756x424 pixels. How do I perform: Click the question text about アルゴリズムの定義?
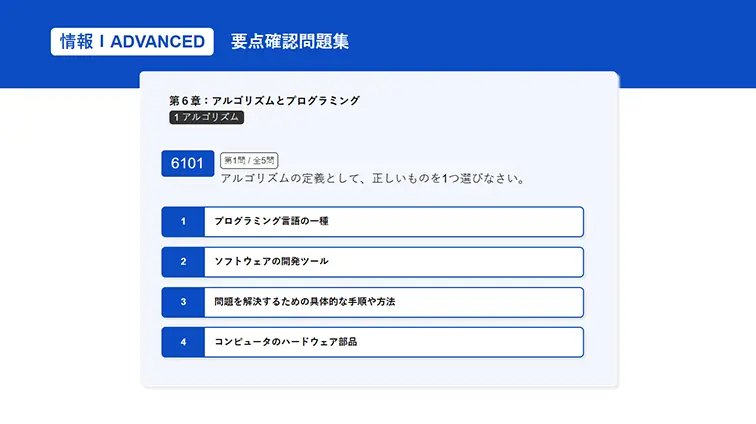[x=372, y=179]
